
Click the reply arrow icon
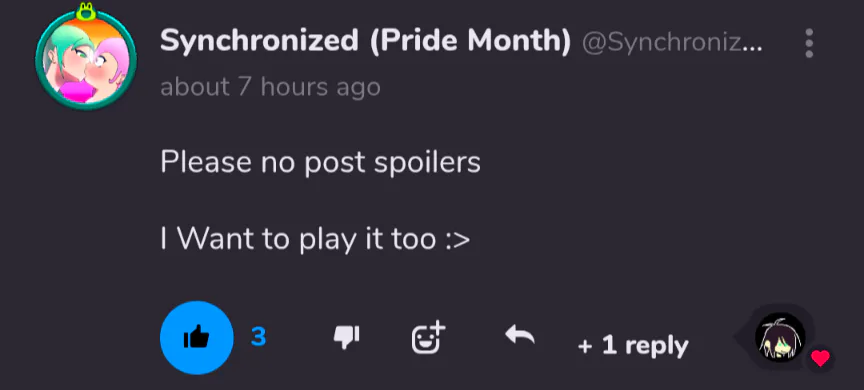(520, 335)
